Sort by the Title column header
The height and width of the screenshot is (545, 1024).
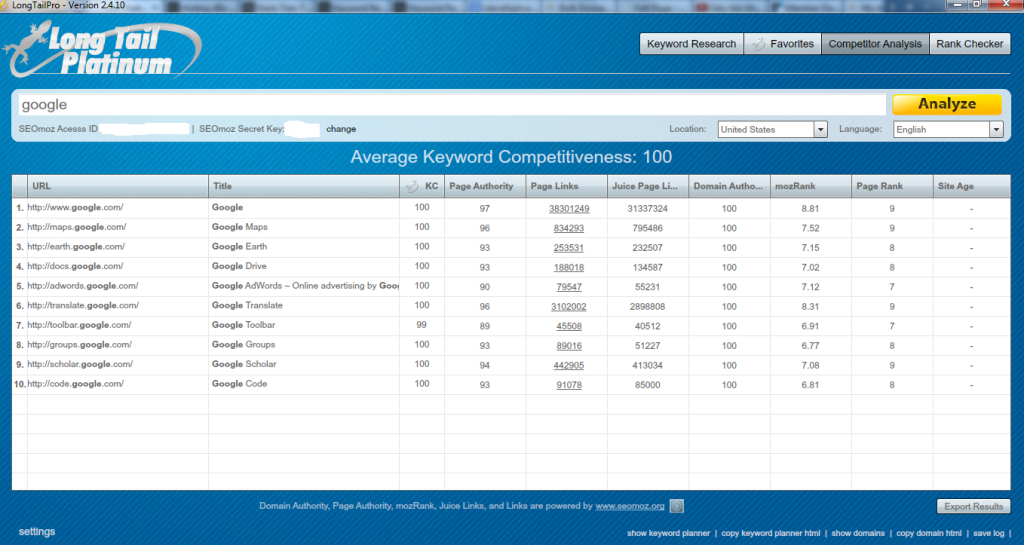point(304,186)
